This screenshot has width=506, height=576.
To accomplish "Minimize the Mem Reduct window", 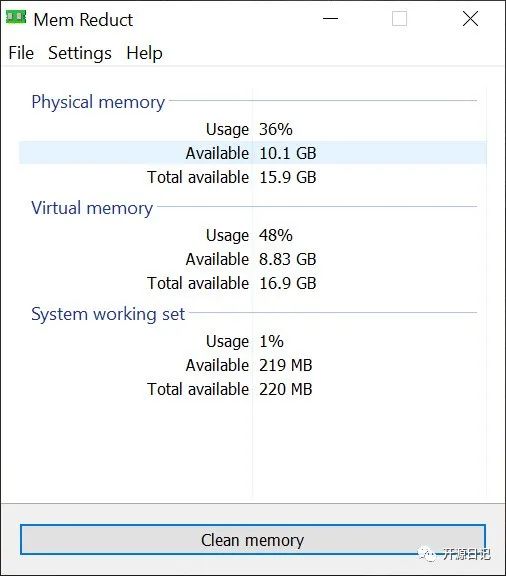I will pos(330,18).
